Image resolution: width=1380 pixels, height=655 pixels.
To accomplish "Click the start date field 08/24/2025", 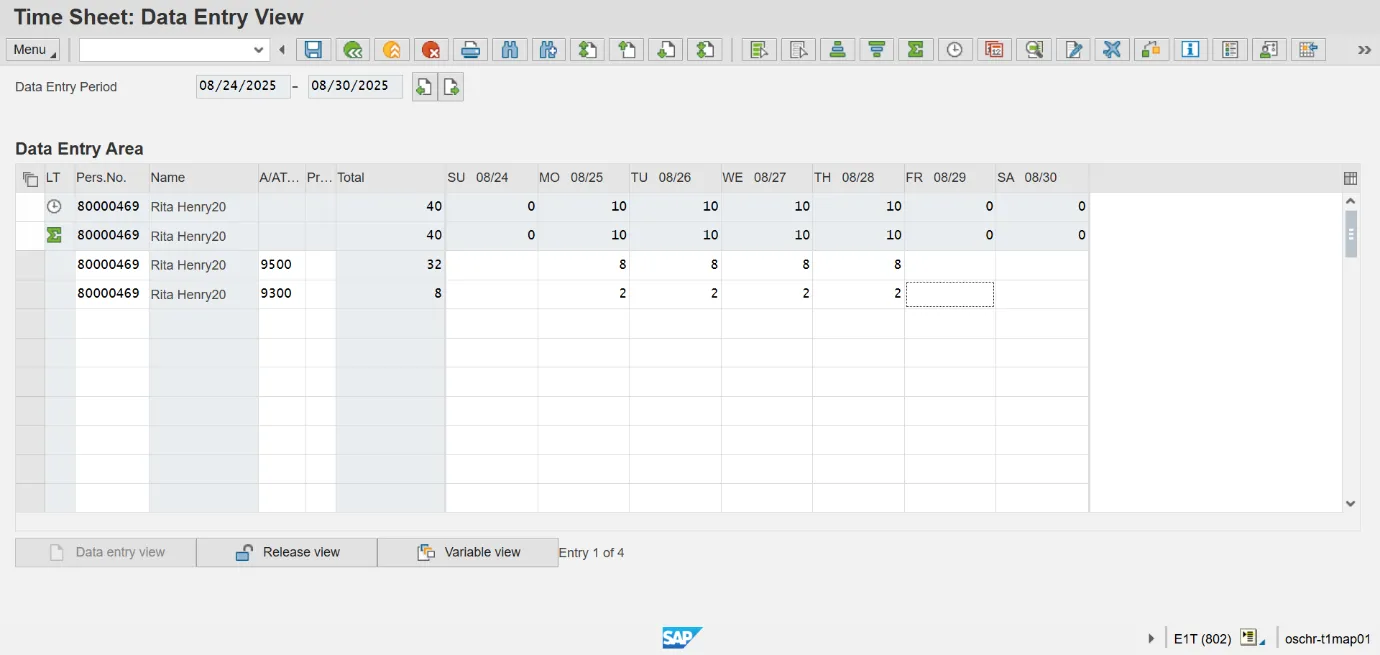I will 243,86.
